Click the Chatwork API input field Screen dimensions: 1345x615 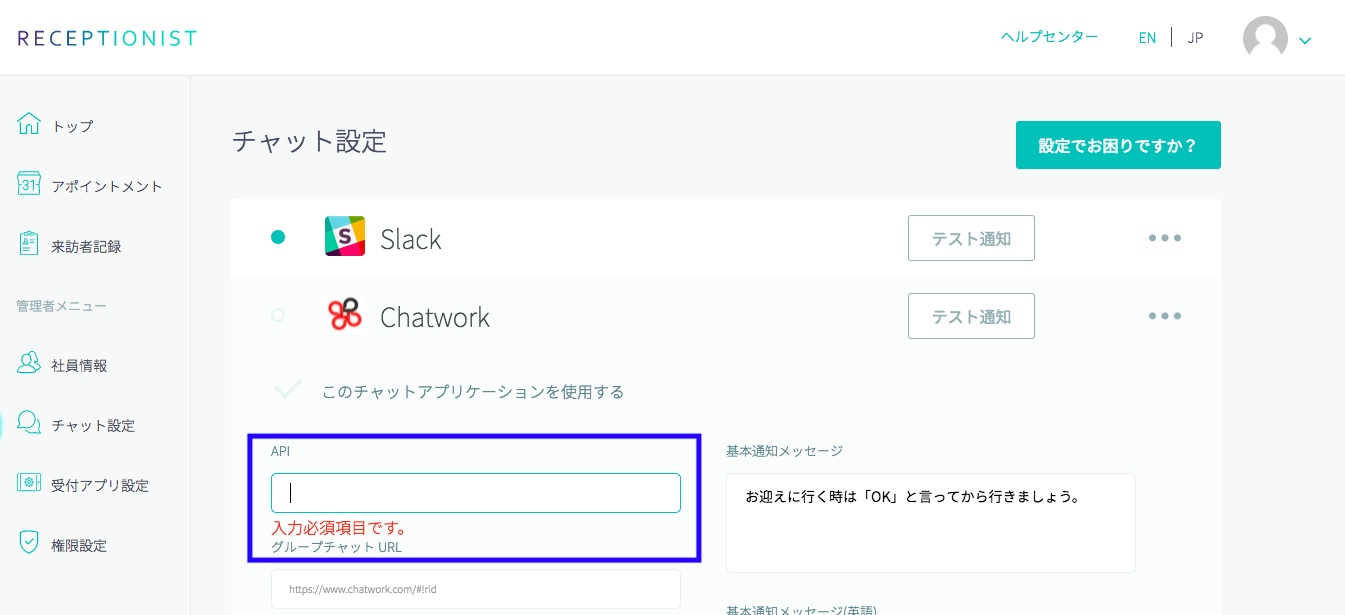coord(476,493)
